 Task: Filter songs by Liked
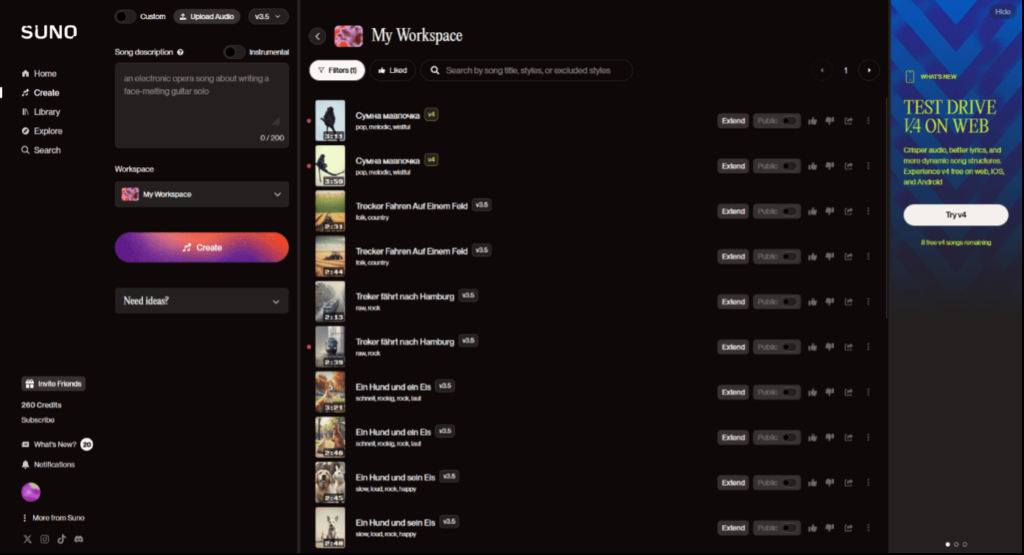[392, 71]
